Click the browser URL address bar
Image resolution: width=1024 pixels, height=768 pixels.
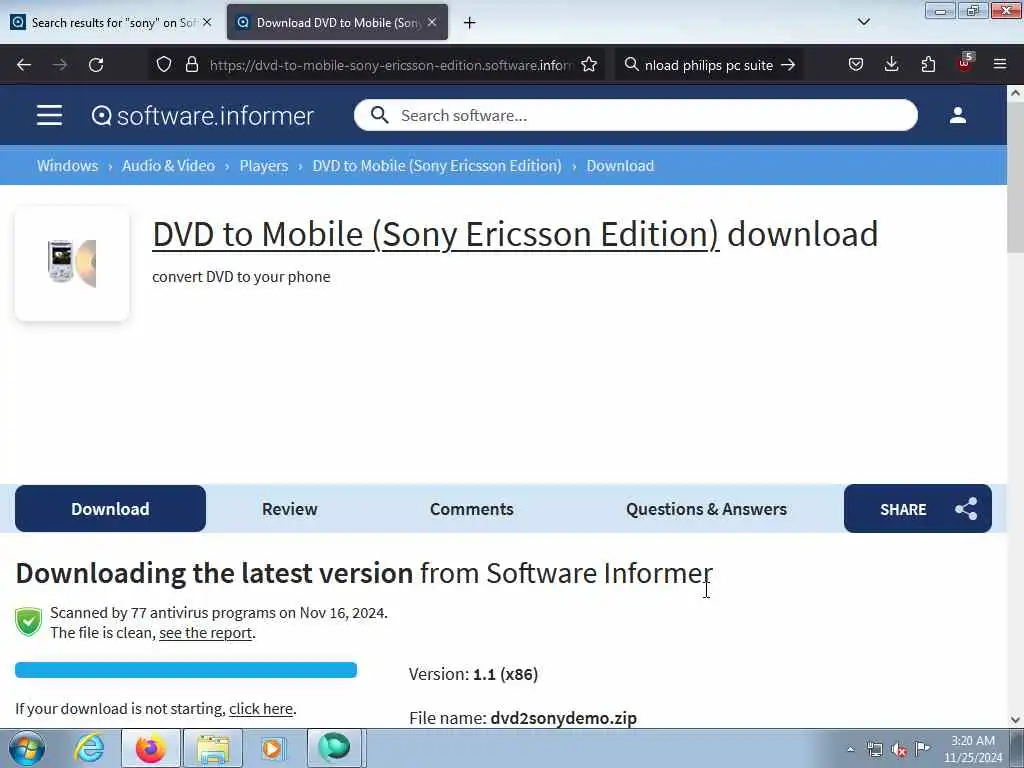pos(391,65)
